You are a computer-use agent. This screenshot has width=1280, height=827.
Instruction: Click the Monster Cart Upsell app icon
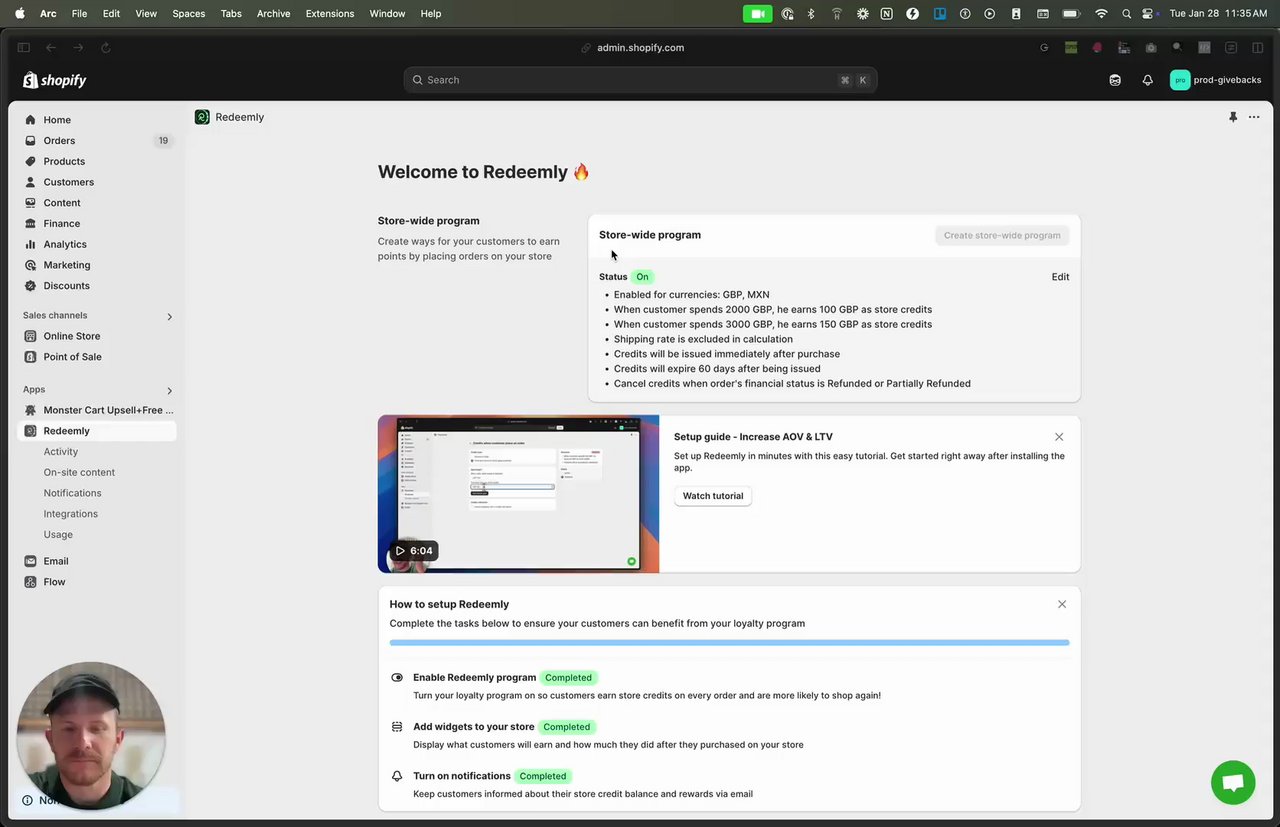30,410
